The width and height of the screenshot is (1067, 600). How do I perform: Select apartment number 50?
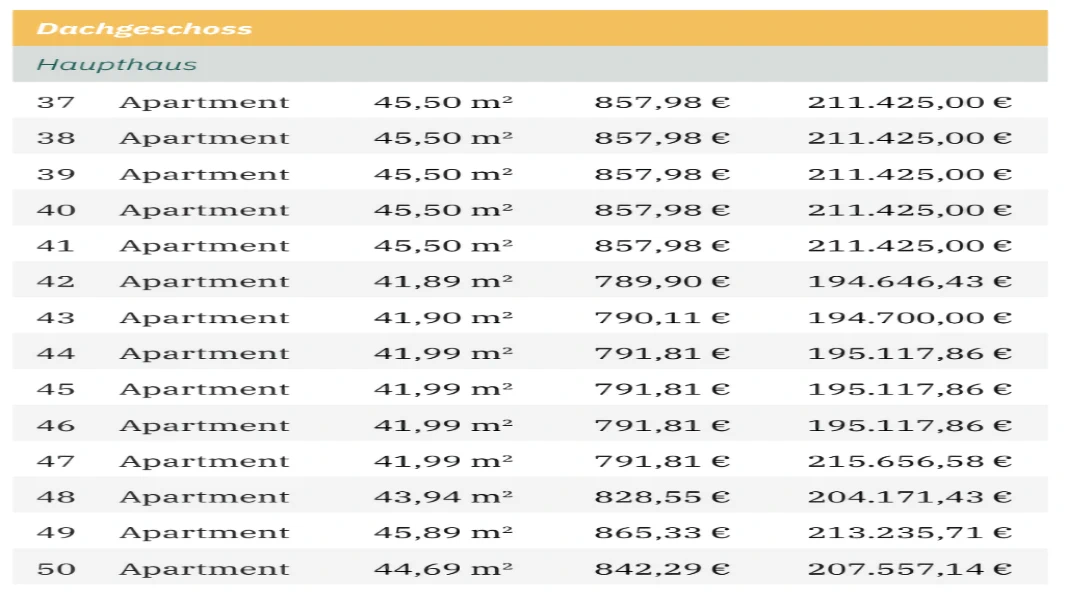56,569
